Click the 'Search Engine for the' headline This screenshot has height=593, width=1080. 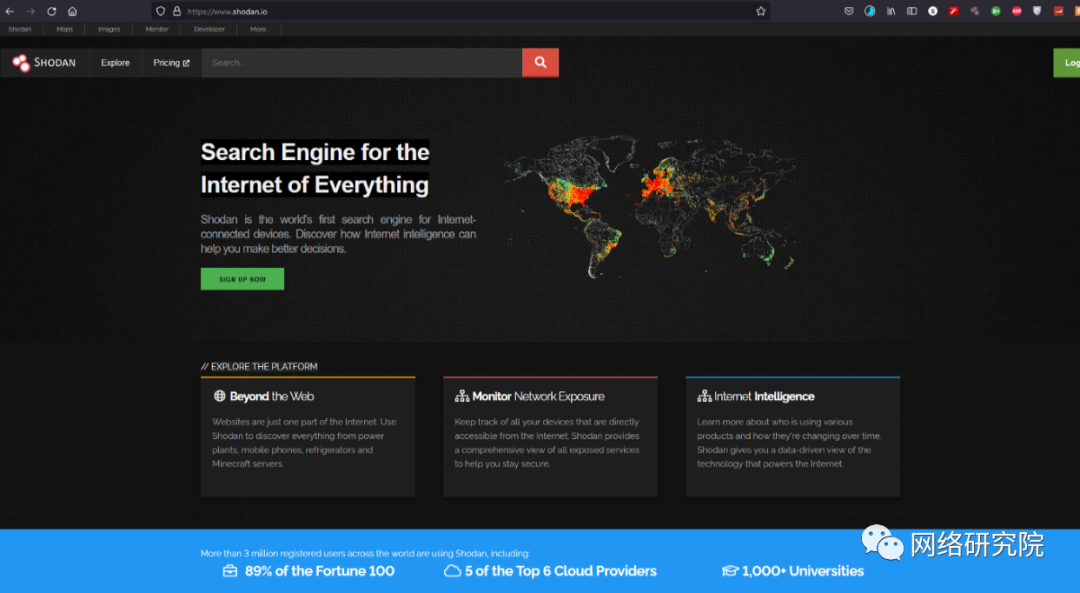pyautogui.click(x=315, y=152)
